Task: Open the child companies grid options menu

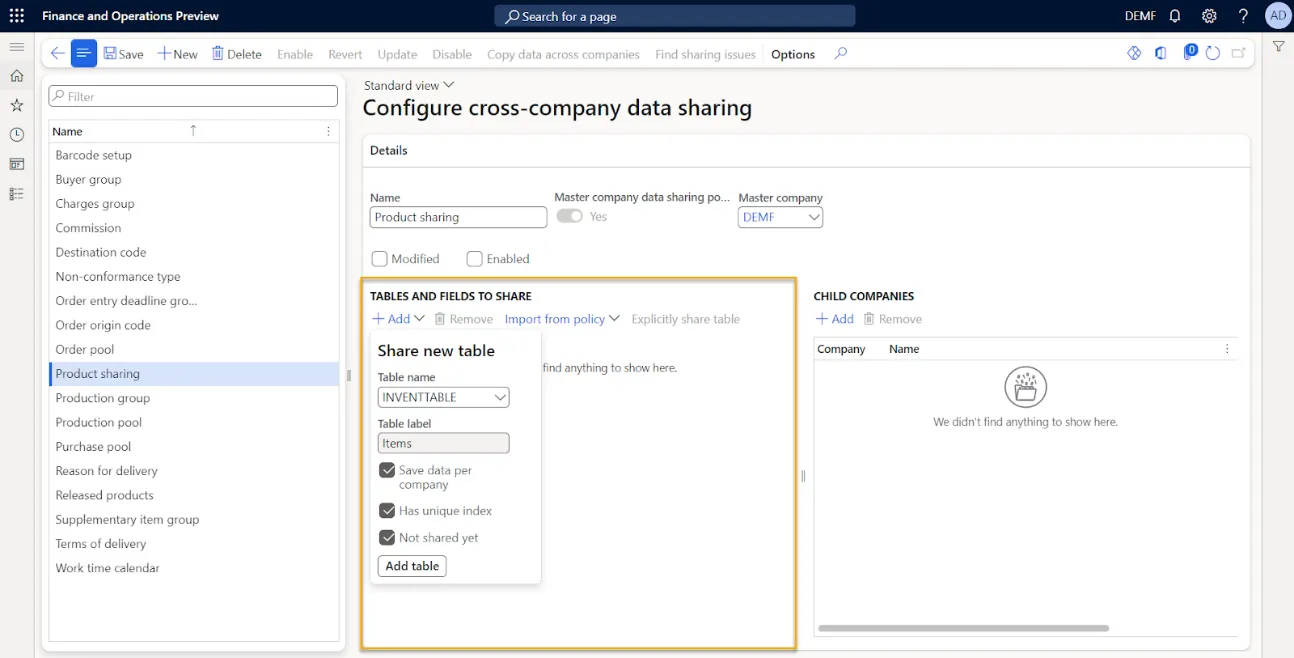Action: pyautogui.click(x=1227, y=349)
